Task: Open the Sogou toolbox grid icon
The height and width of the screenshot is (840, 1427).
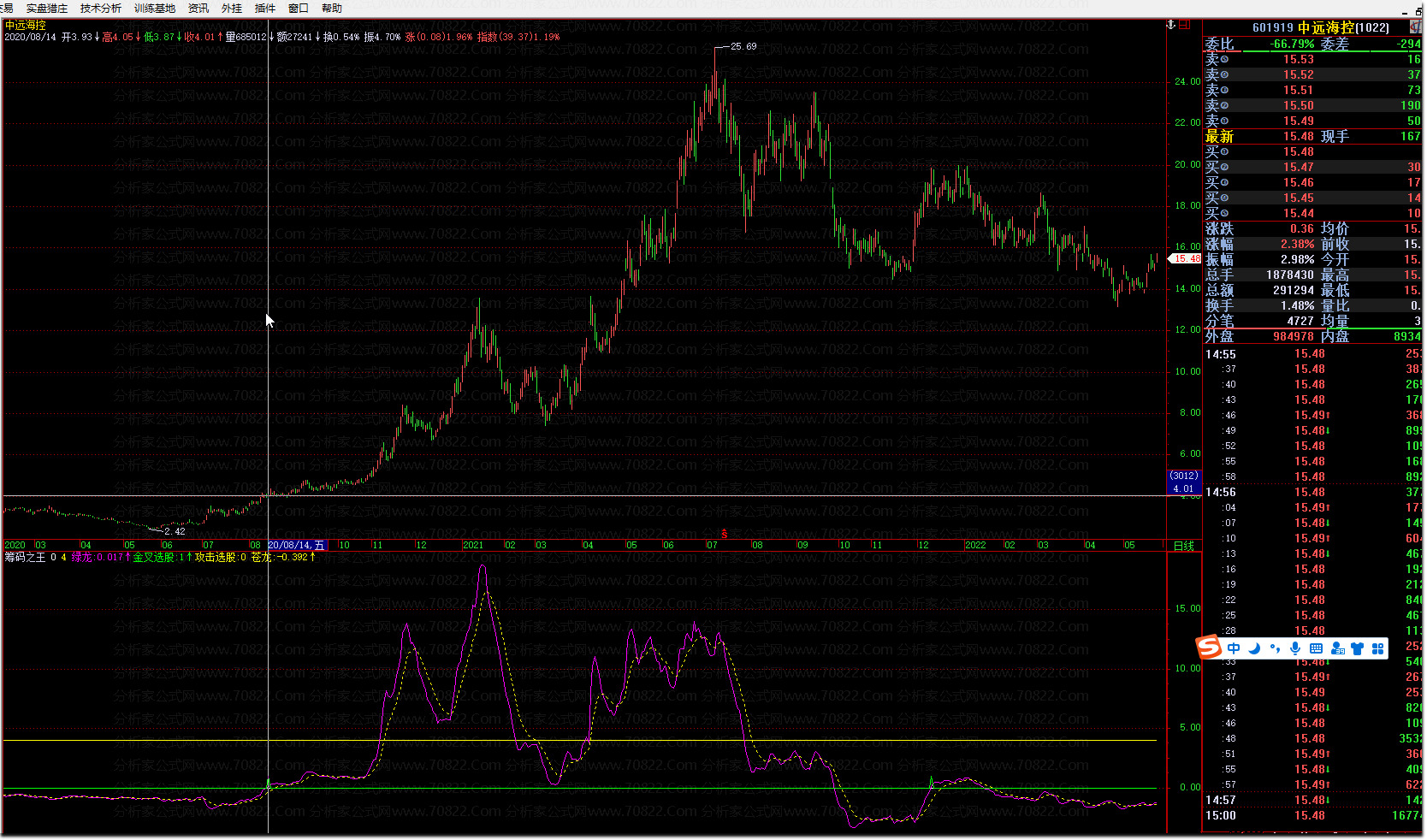Action: (x=1378, y=648)
